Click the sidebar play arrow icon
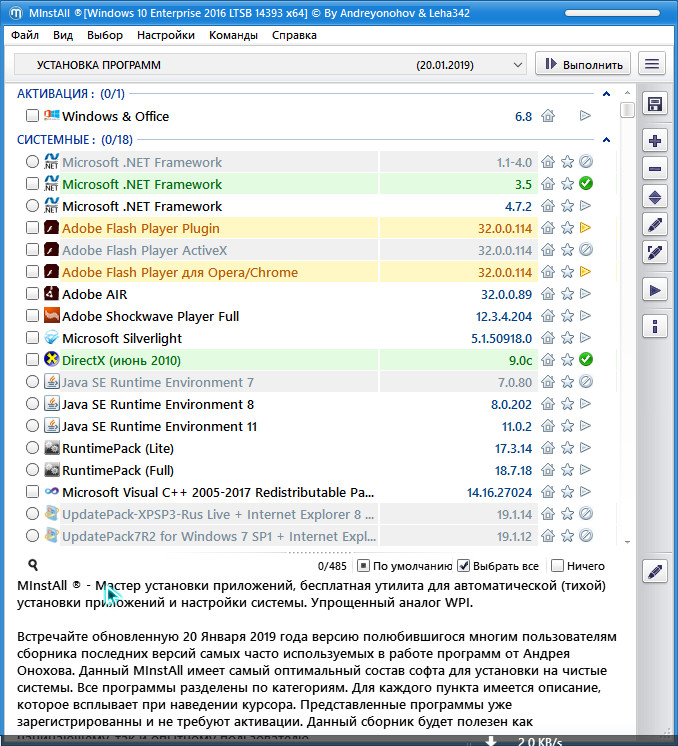 click(655, 290)
